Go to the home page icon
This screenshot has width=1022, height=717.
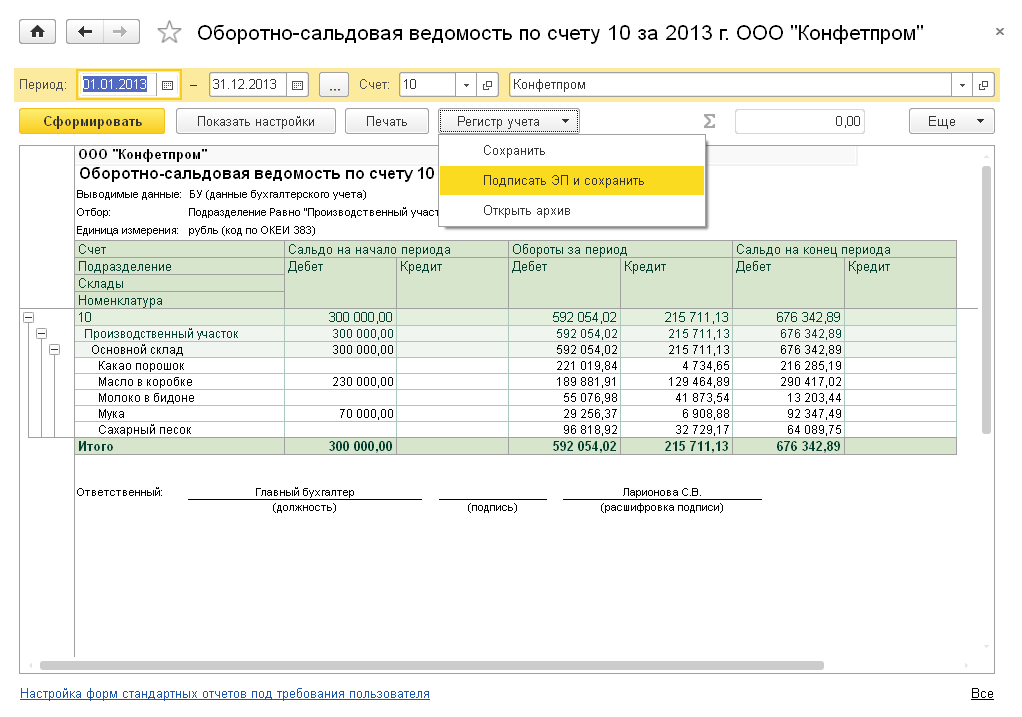[38, 31]
